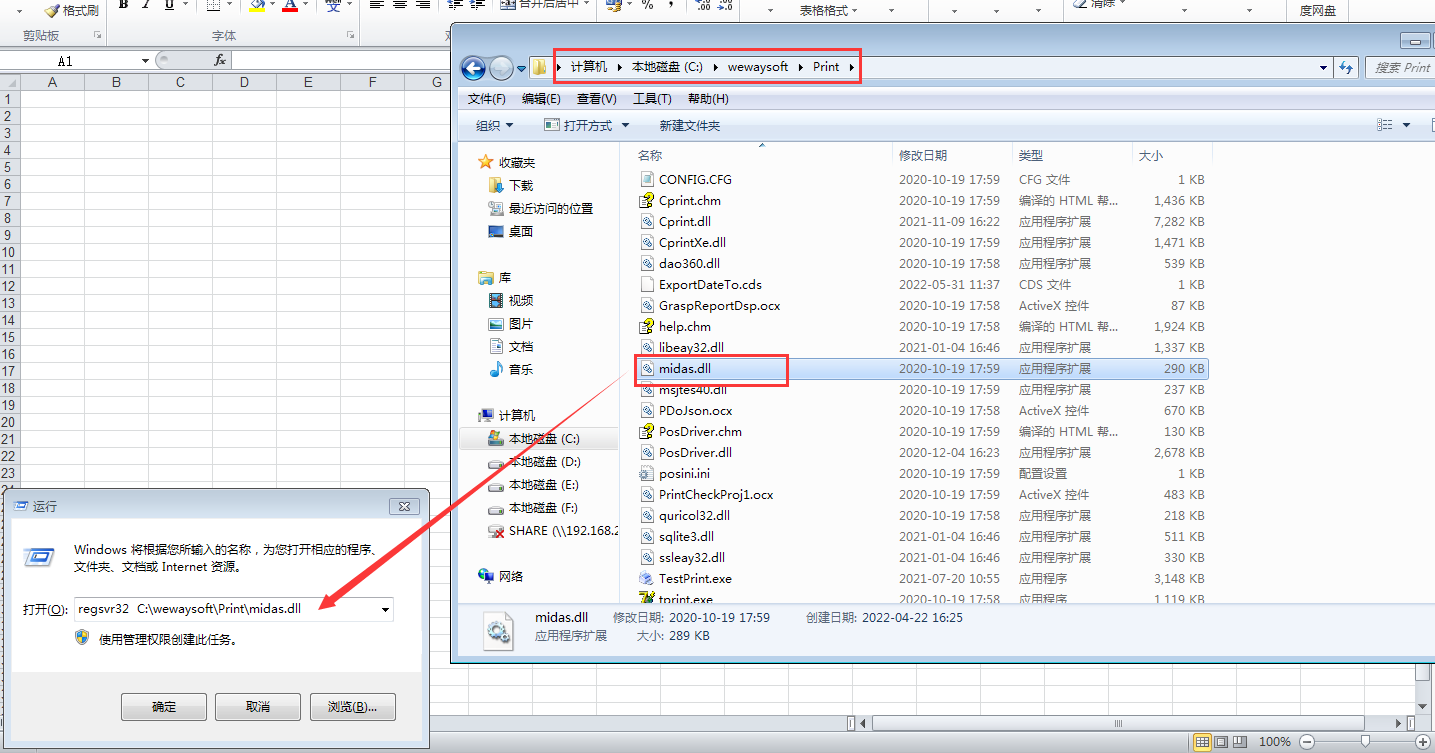
Task: Expand the Run dialog Open combo box dropdown
Action: (384, 609)
